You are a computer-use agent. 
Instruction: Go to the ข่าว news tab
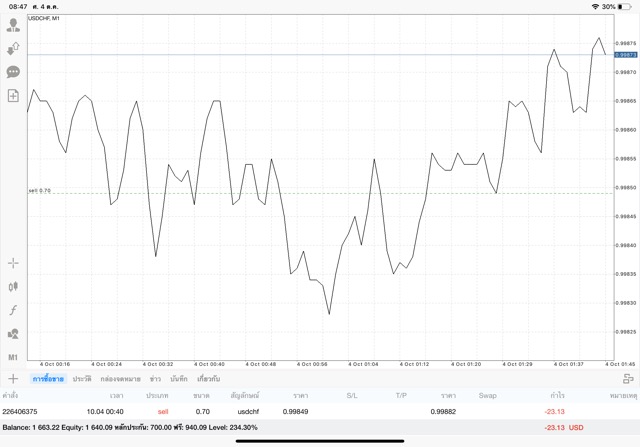(x=155, y=379)
